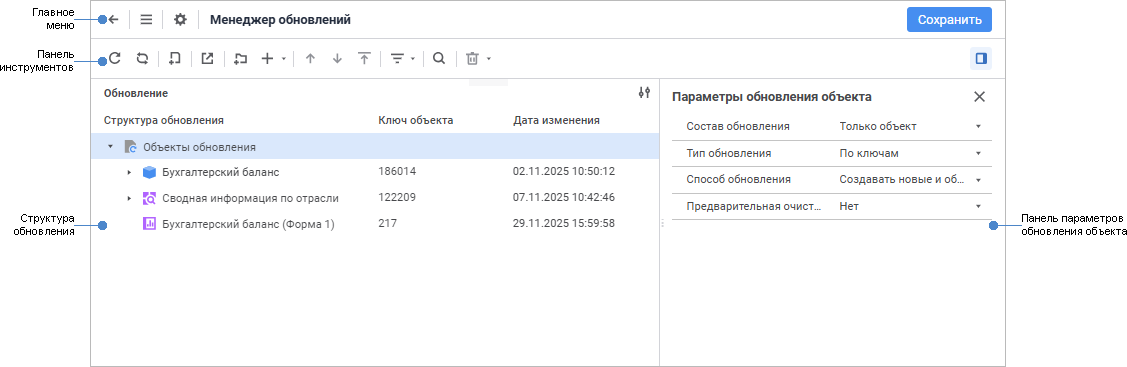The image size is (1127, 367).
Task: Open the hamburger main menu
Action: coord(146,20)
